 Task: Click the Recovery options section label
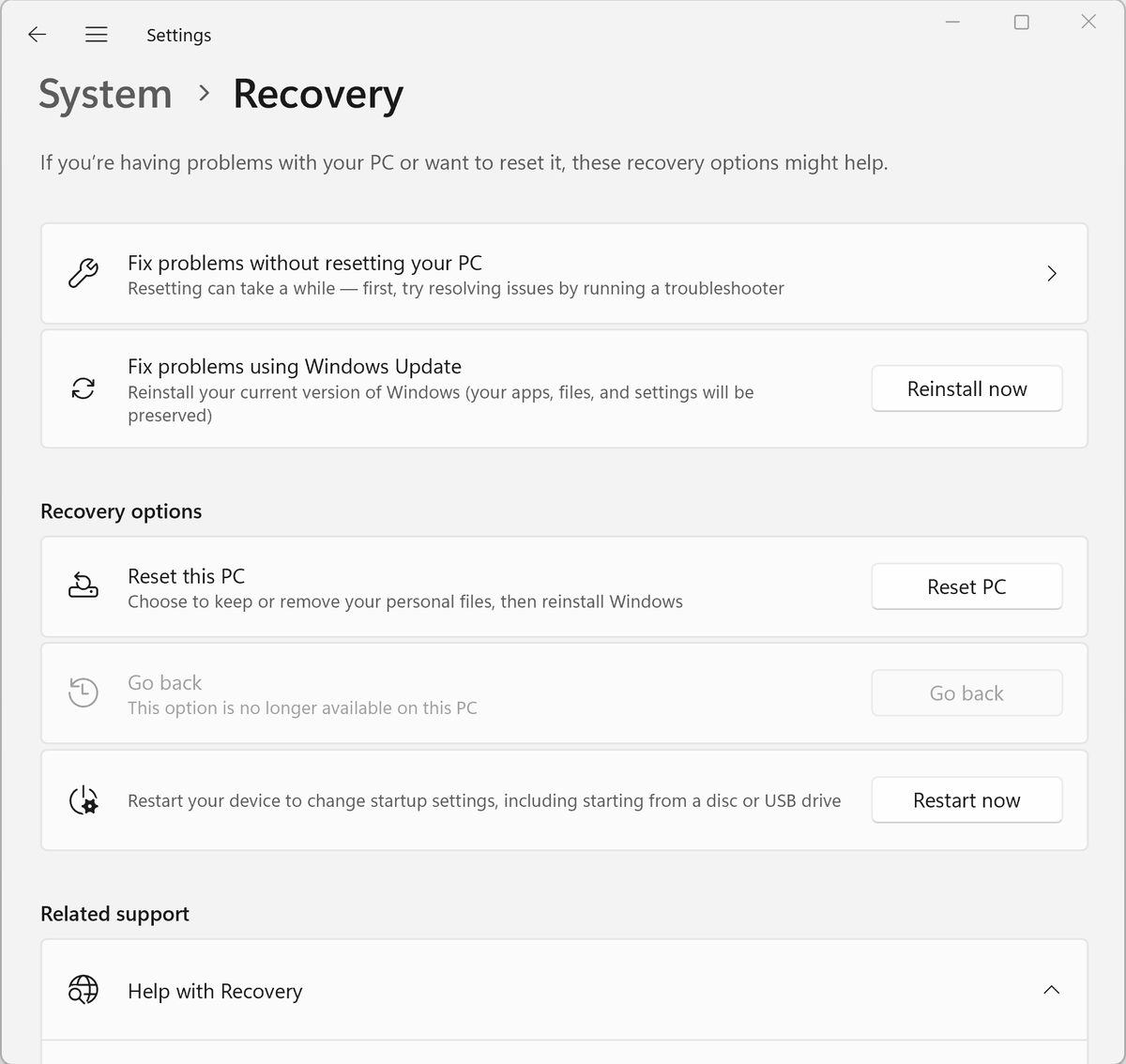[120, 511]
